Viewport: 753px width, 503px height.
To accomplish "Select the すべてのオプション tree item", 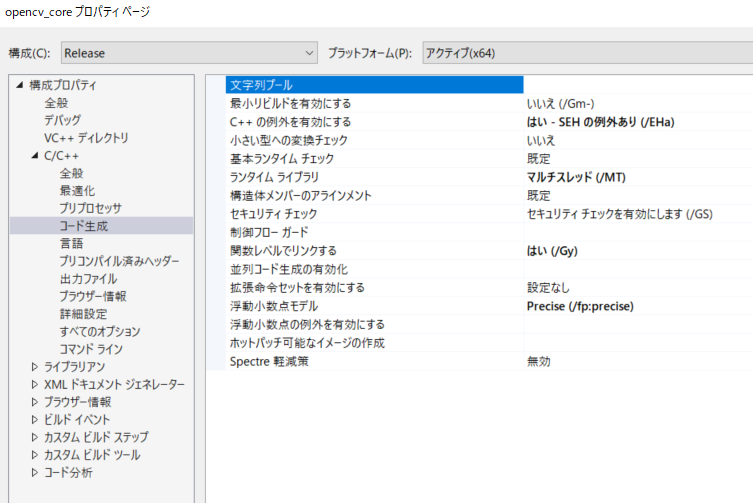I will click(100, 331).
